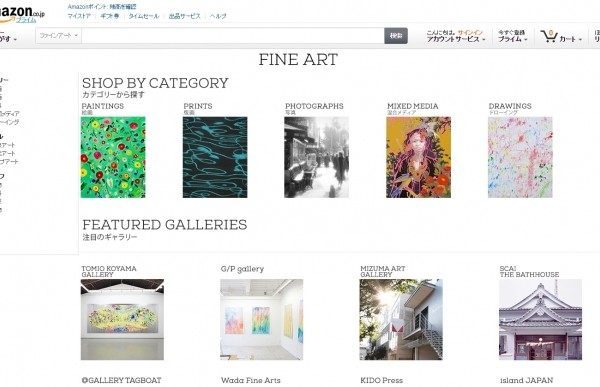This screenshot has width=600, height=387.
Task: Expand the プライム registration dropdown
Action: coord(512,39)
